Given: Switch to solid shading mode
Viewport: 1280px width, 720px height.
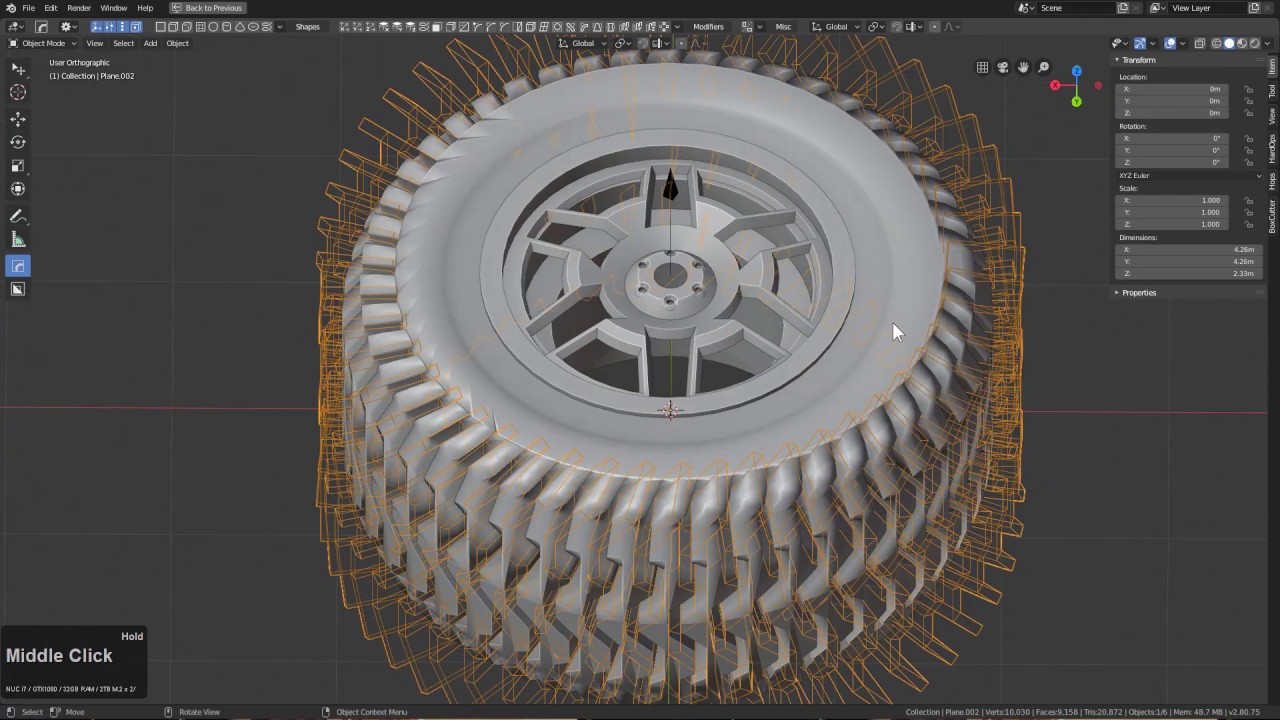Looking at the screenshot, I should click(1229, 43).
